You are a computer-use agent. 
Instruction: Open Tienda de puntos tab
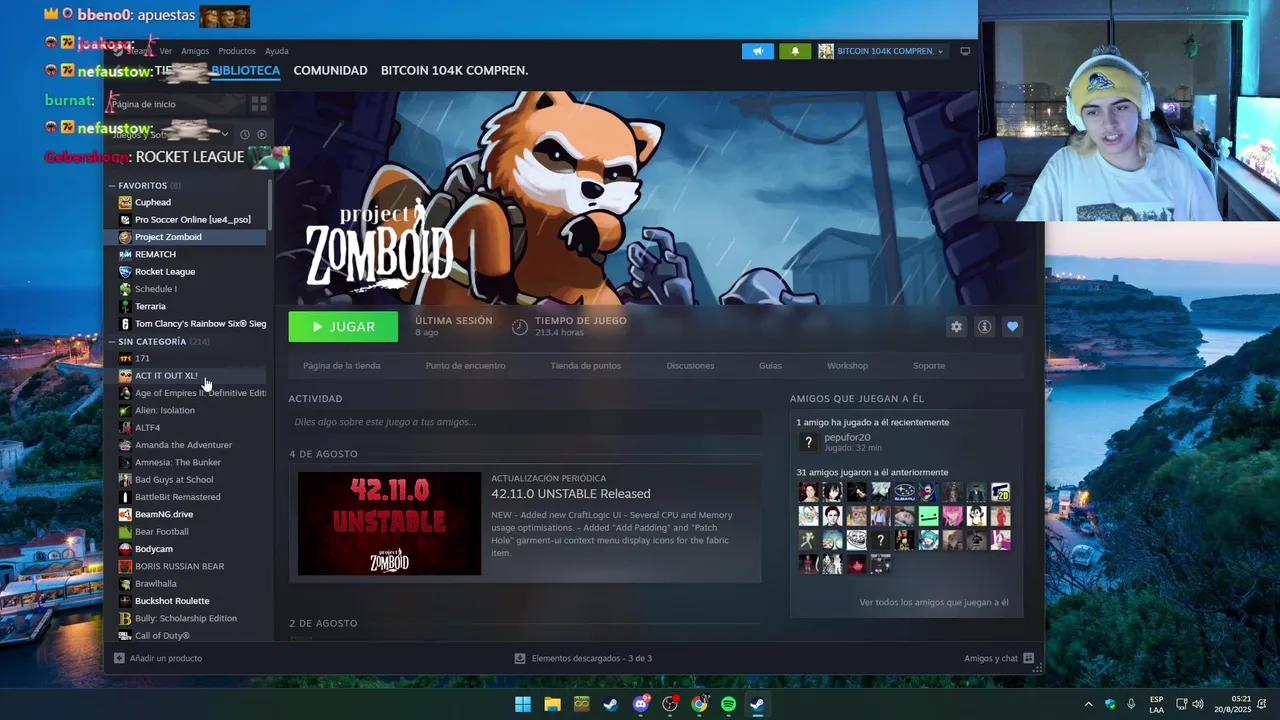tap(586, 366)
